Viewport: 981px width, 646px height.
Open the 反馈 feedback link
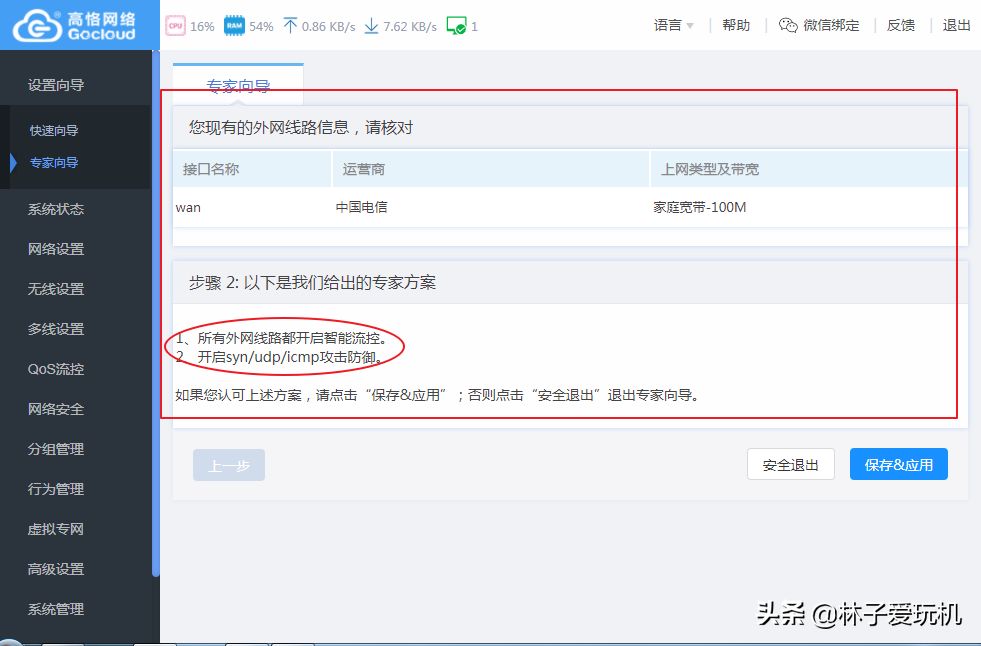point(901,25)
